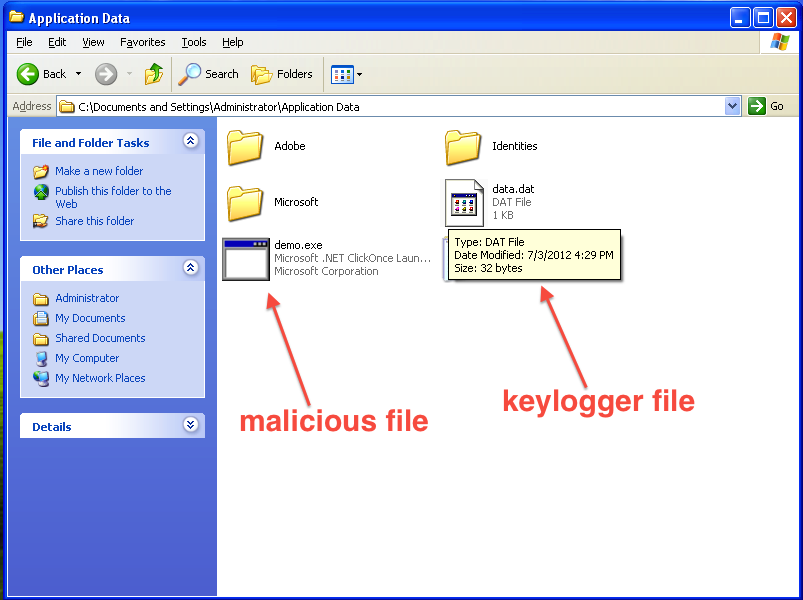Select the Identities folder
803x600 pixels.
coord(463,147)
